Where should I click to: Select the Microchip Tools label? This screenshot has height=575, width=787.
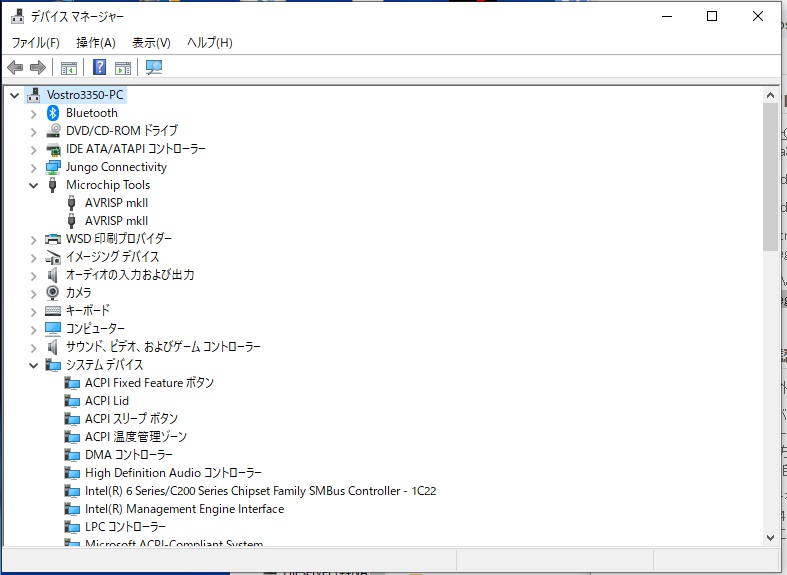point(108,185)
